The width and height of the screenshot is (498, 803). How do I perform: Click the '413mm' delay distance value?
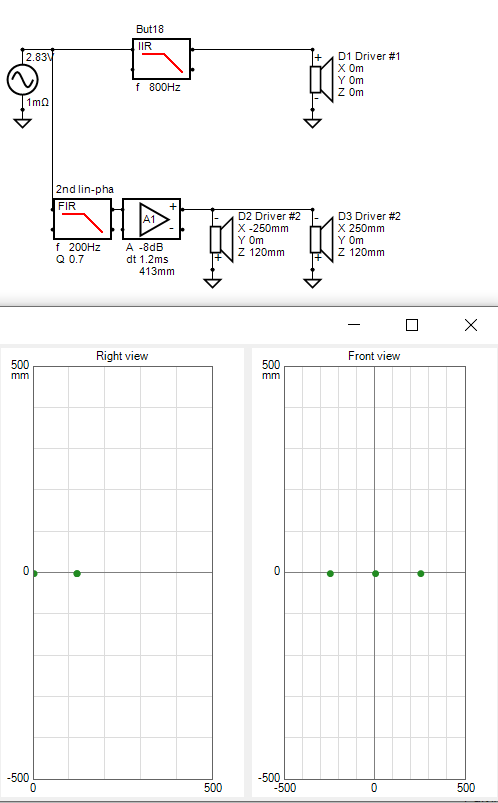coord(157,271)
